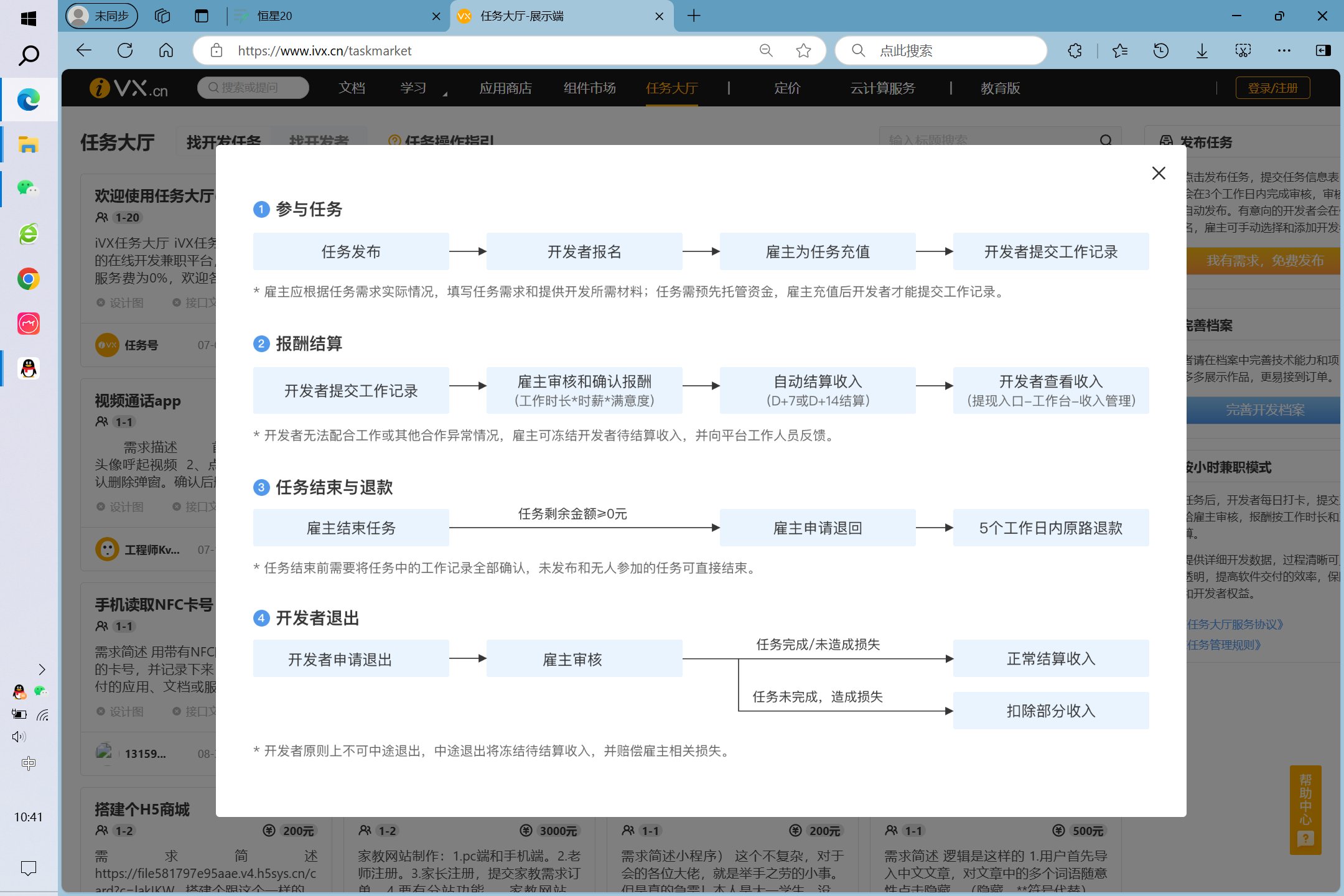Open Microsoft Edge from taskbar
1344x896 pixels.
point(29,100)
